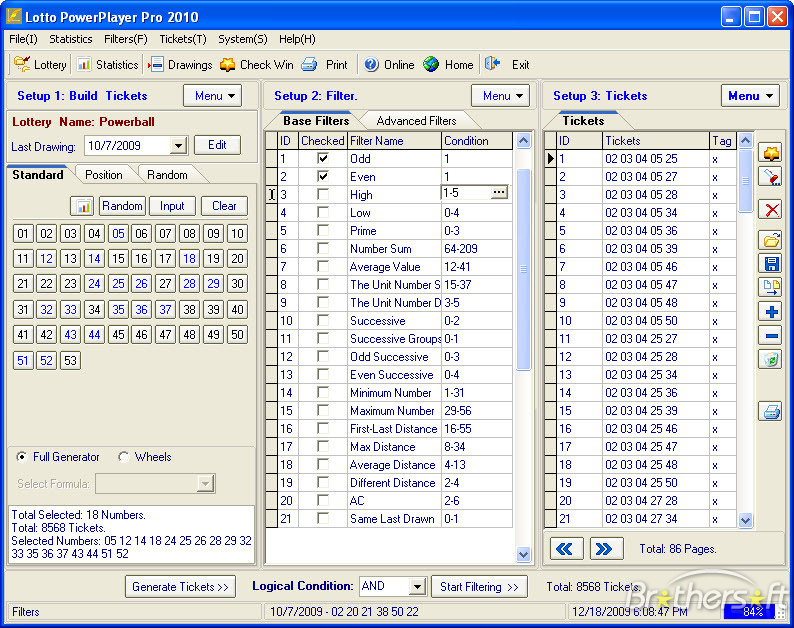Enable the Number Sum filter checkbox
The width and height of the screenshot is (794, 628).
[323, 248]
